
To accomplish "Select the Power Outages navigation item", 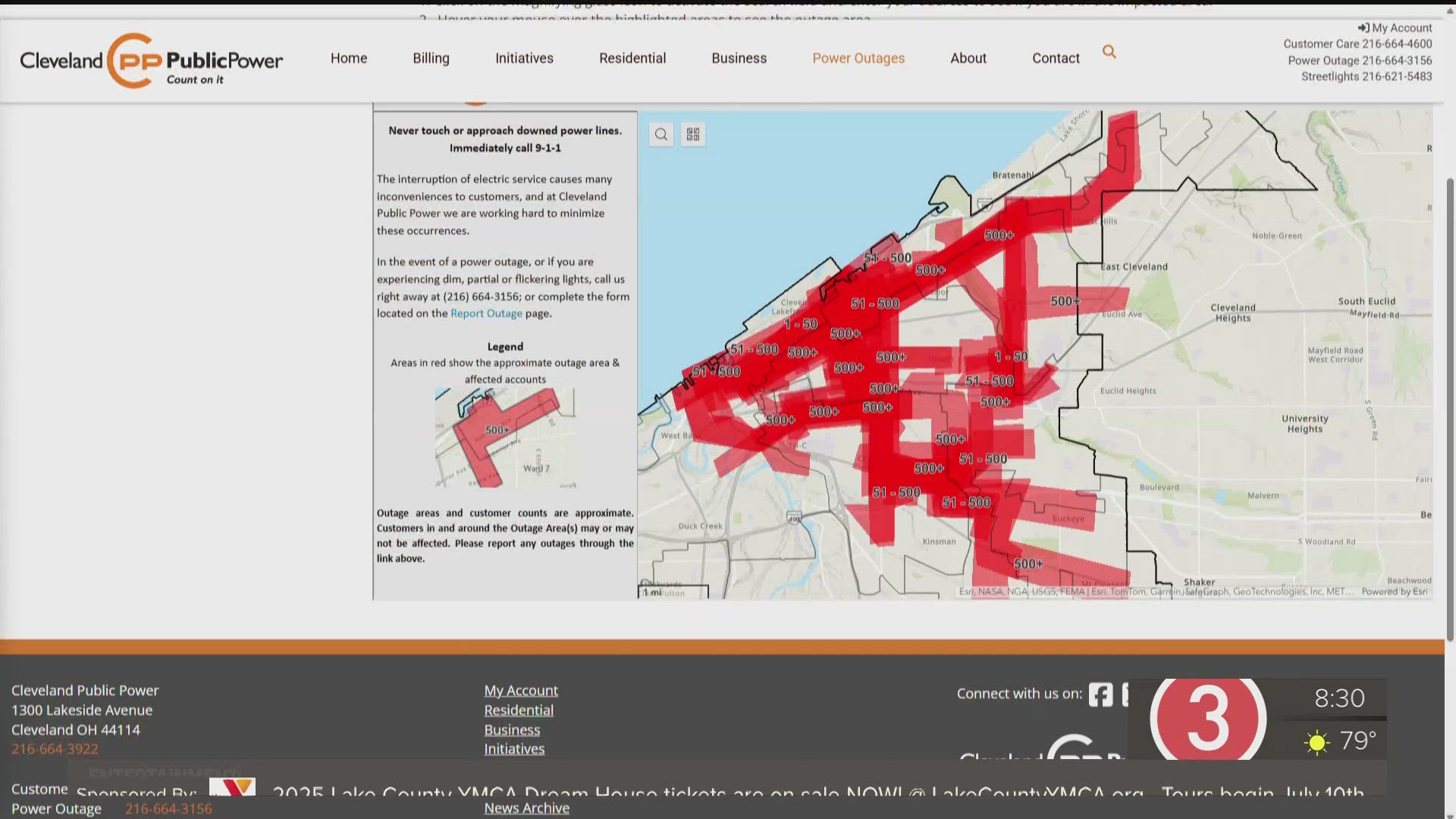I will [x=858, y=58].
